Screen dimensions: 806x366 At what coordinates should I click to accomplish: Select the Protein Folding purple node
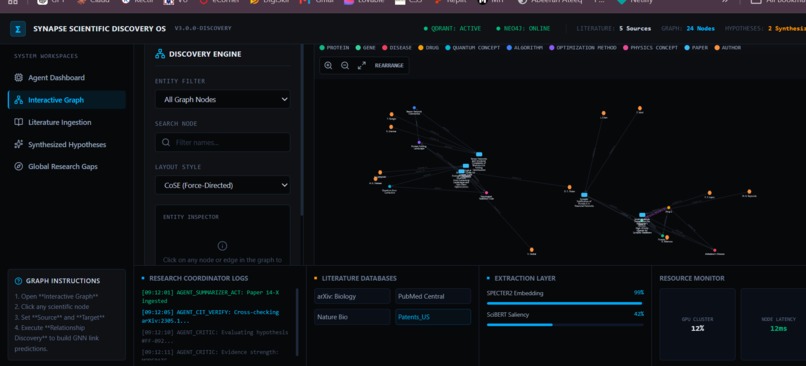419,142
